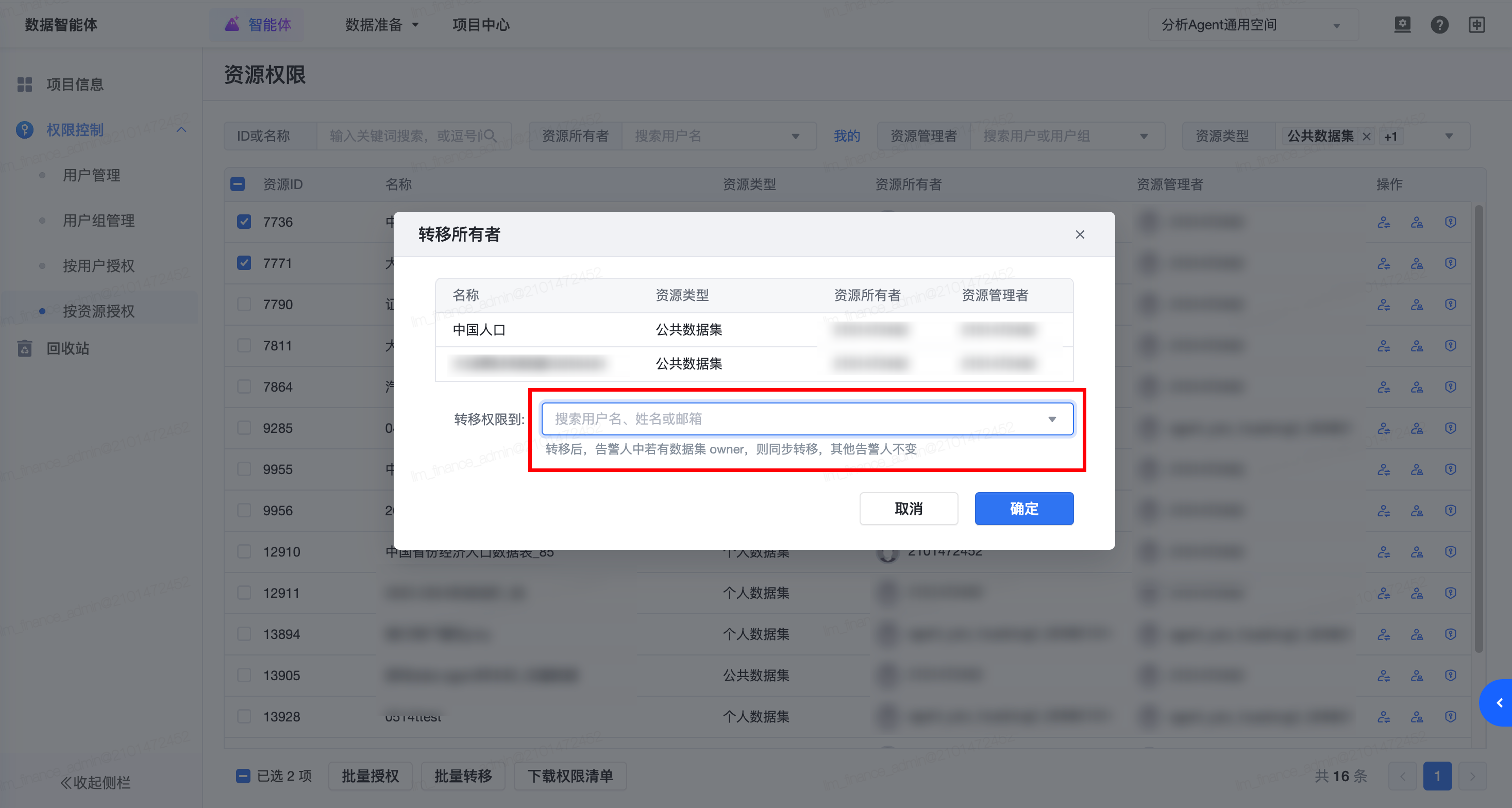
Task: Click permission shield icon for row 7864
Action: click(x=1450, y=388)
